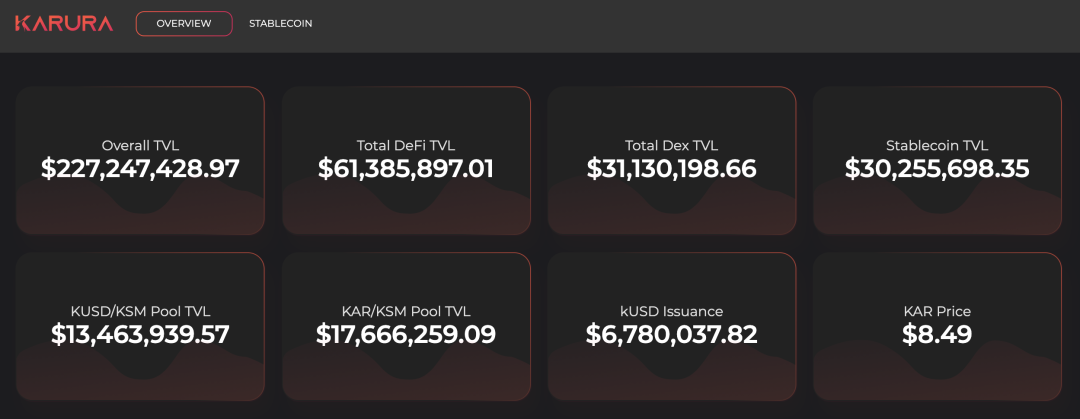Select the $17,666,259.09 amount

click(406, 335)
